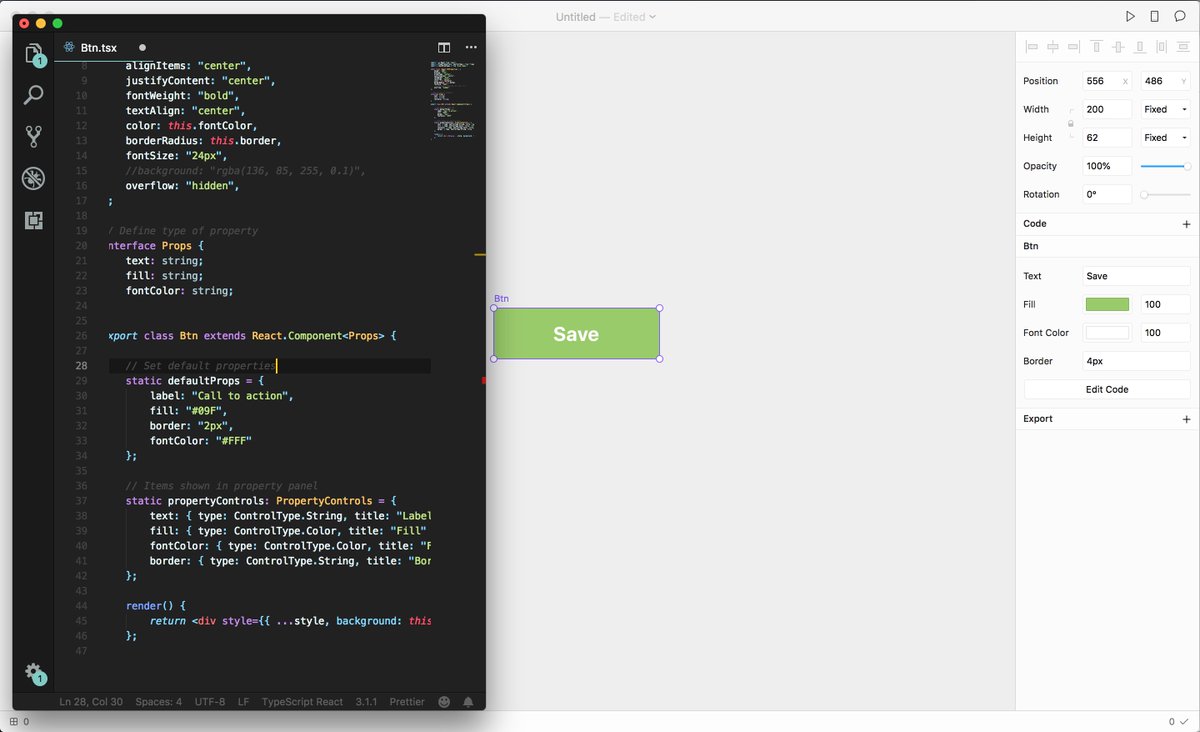Viewport: 1200px width, 732px height.
Task: Click the code line 'static defaultProps = {'
Action: click(x=195, y=381)
